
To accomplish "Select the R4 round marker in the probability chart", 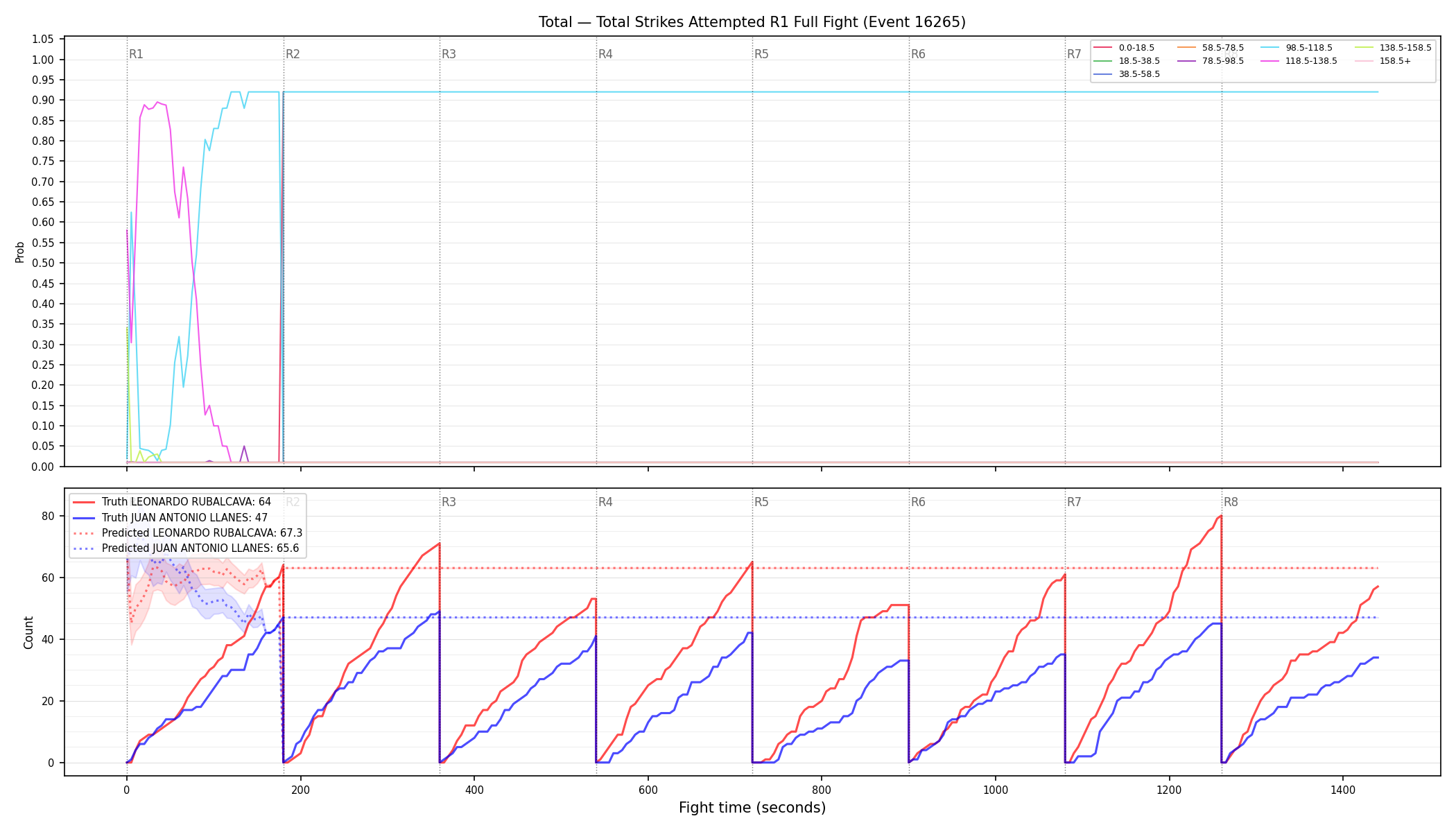I will [605, 54].
